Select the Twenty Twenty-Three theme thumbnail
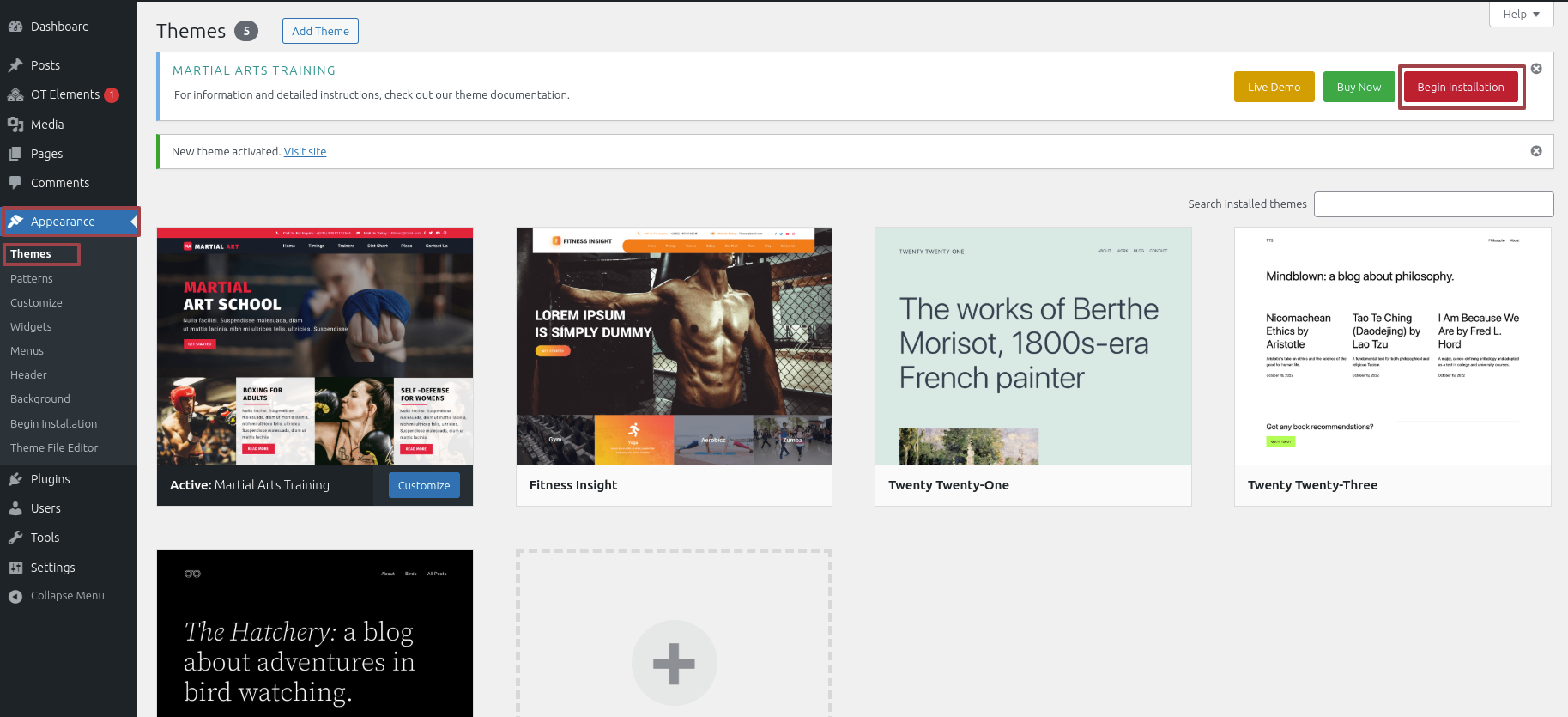The width and height of the screenshot is (1568, 717). (1393, 346)
